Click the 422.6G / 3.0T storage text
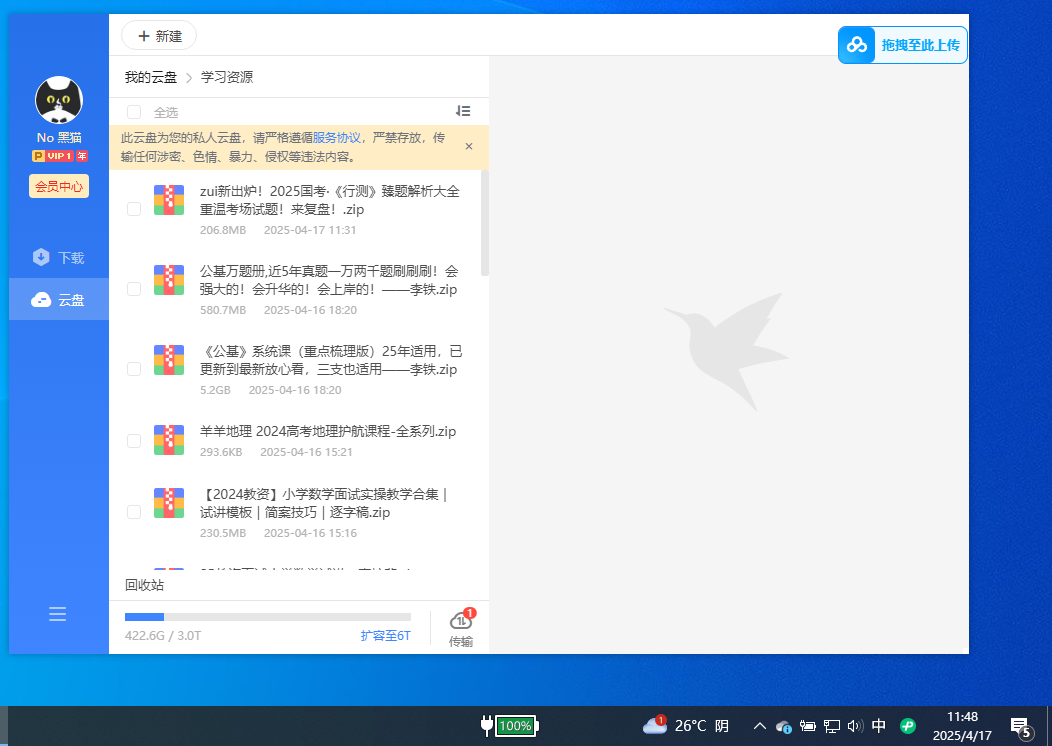The height and width of the screenshot is (746, 1052). (163, 635)
